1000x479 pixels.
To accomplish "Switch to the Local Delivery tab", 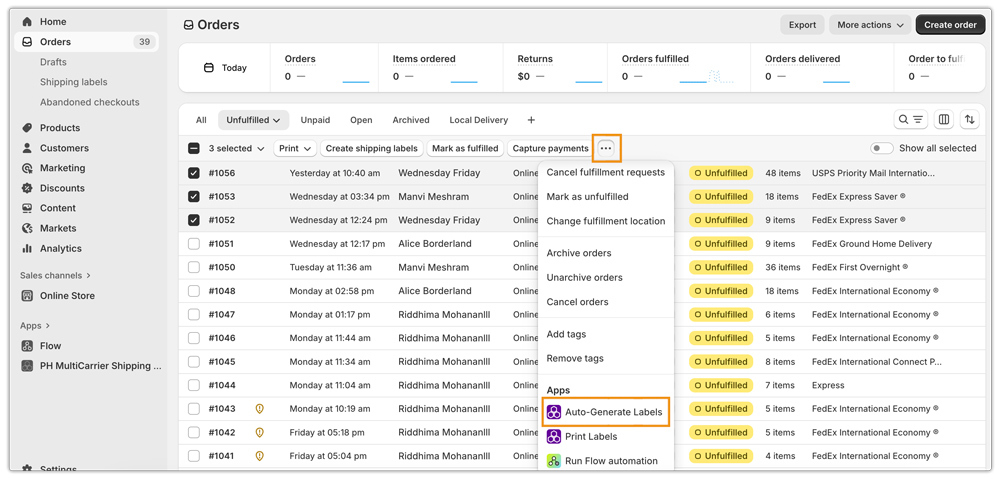I will point(478,120).
